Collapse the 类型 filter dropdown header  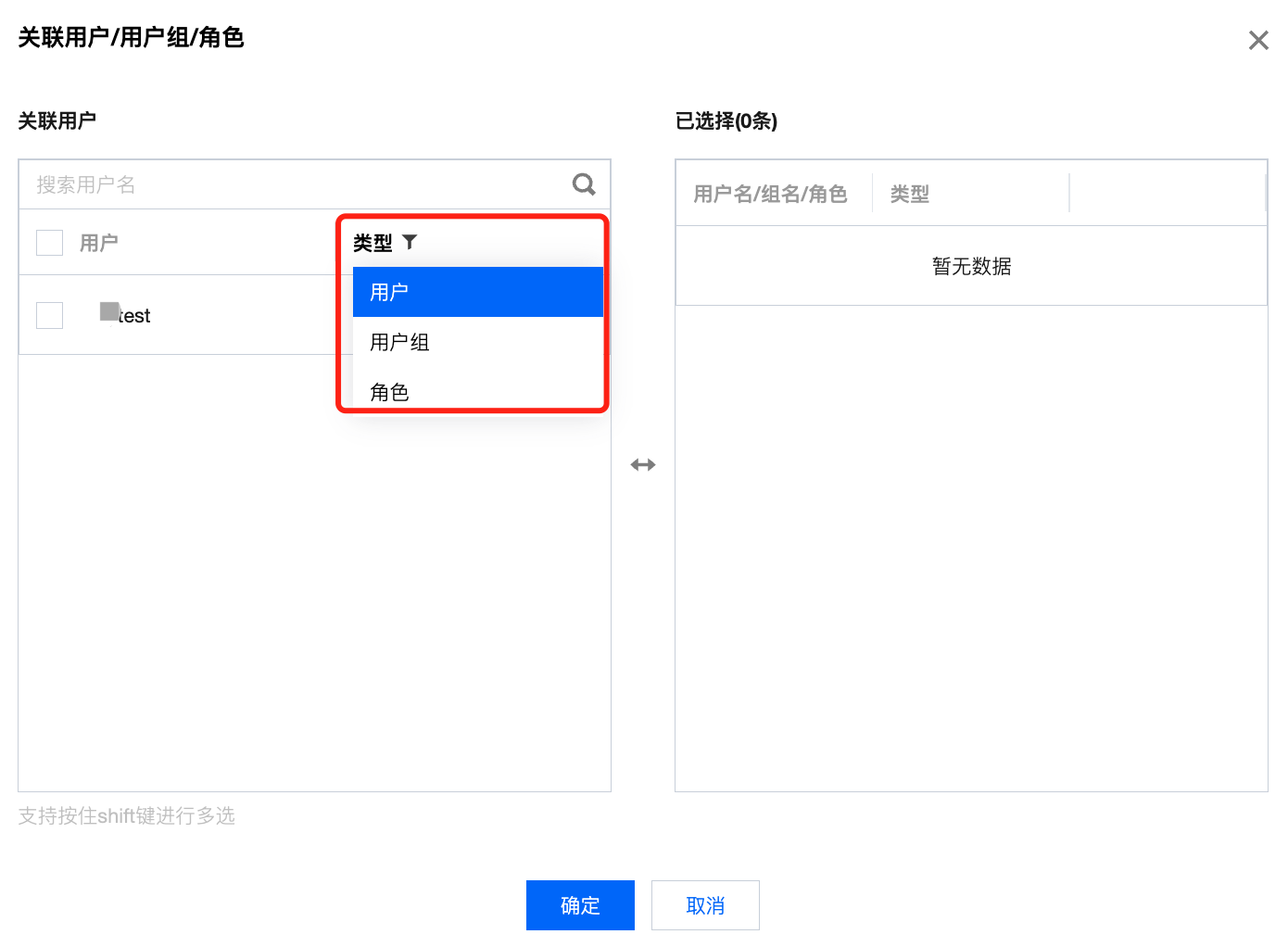(x=373, y=243)
